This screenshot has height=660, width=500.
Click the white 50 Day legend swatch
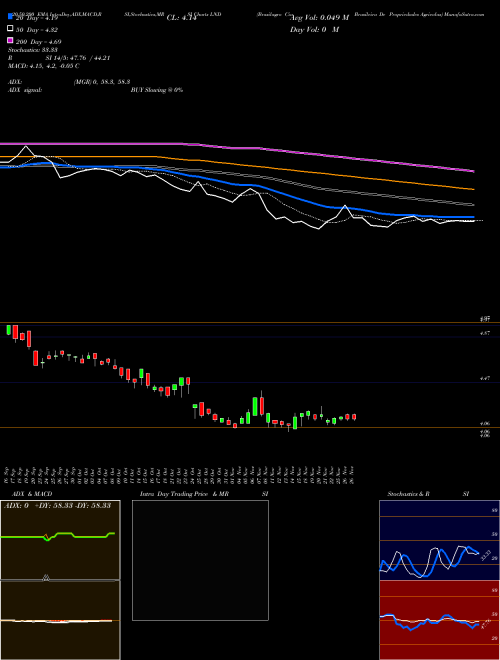pos(11,29)
